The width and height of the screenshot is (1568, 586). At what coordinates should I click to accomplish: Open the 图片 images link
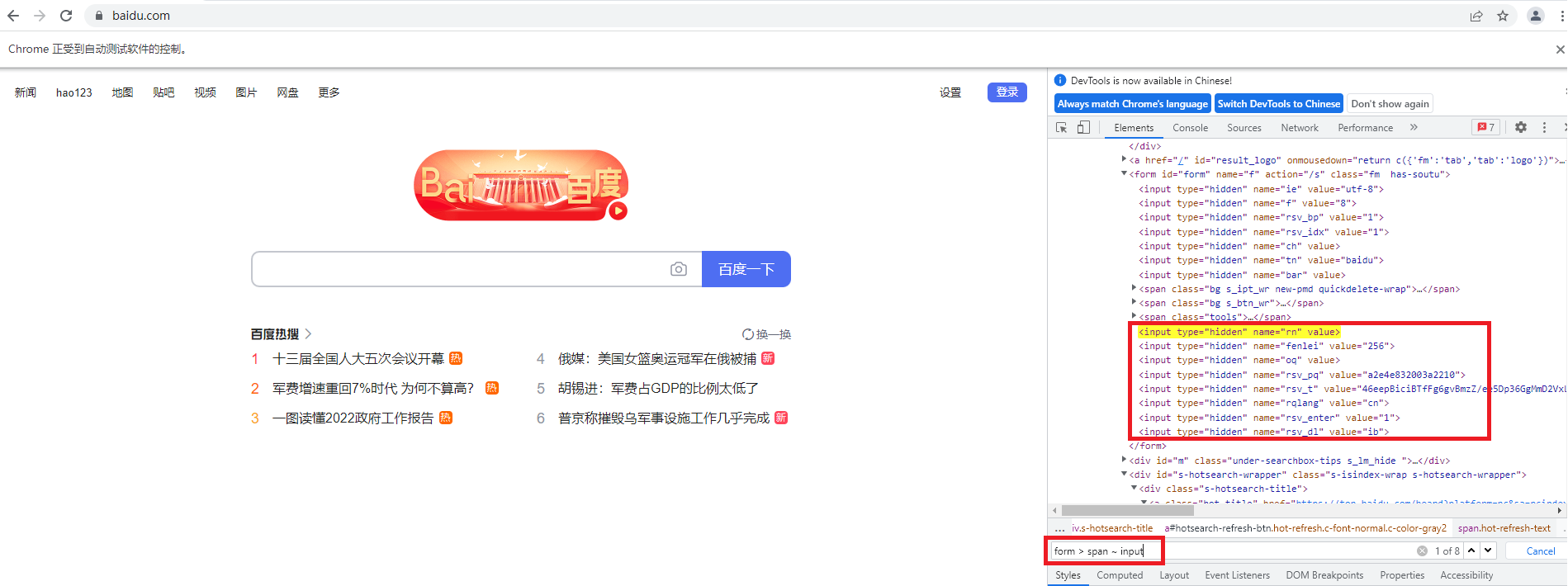tap(246, 92)
